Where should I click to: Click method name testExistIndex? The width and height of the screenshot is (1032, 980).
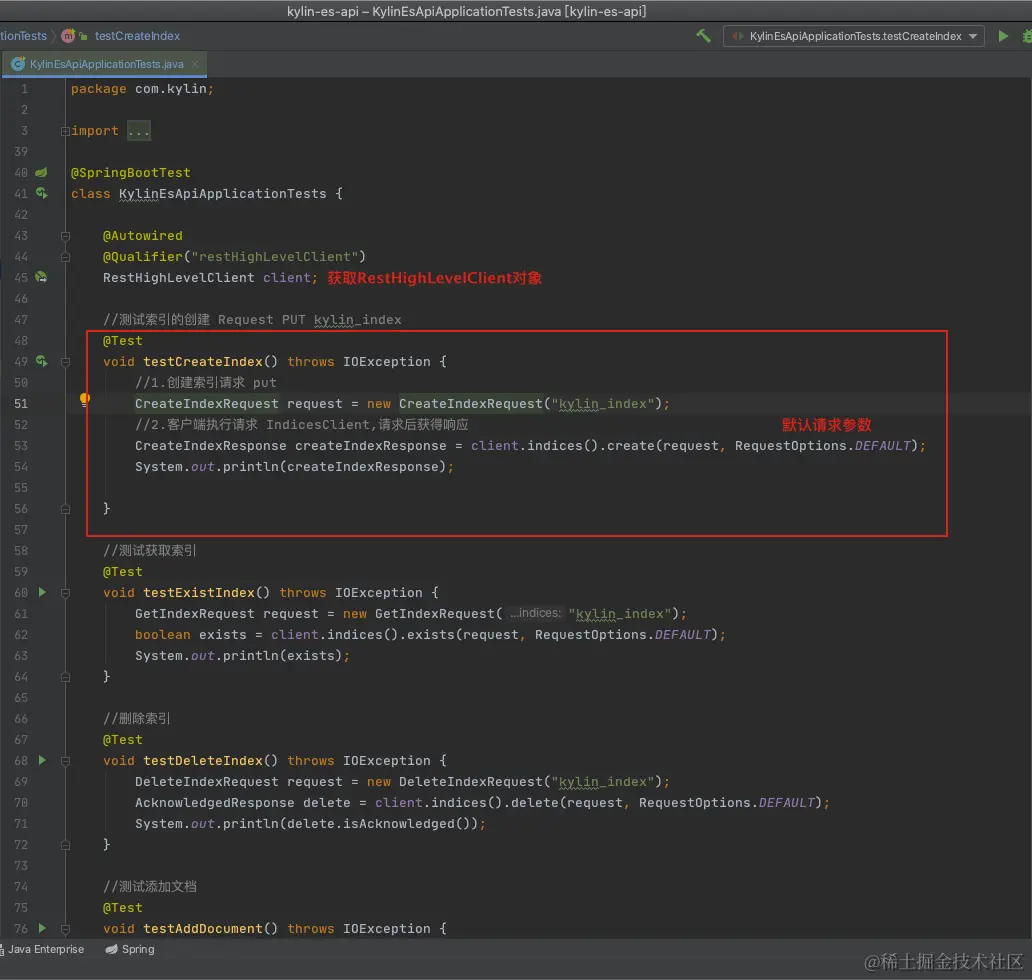tap(199, 592)
